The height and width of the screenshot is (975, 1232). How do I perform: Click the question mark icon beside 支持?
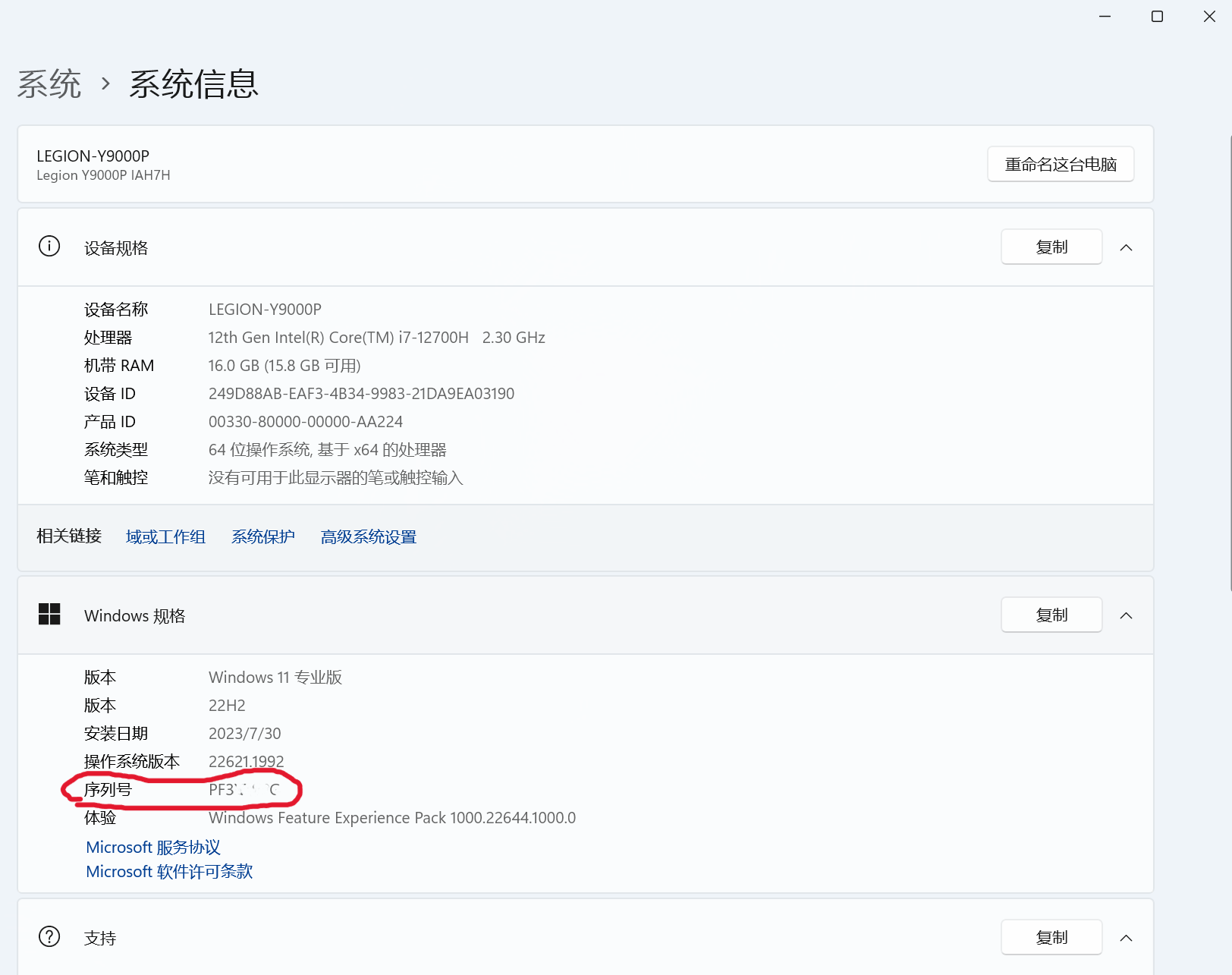[x=49, y=937]
